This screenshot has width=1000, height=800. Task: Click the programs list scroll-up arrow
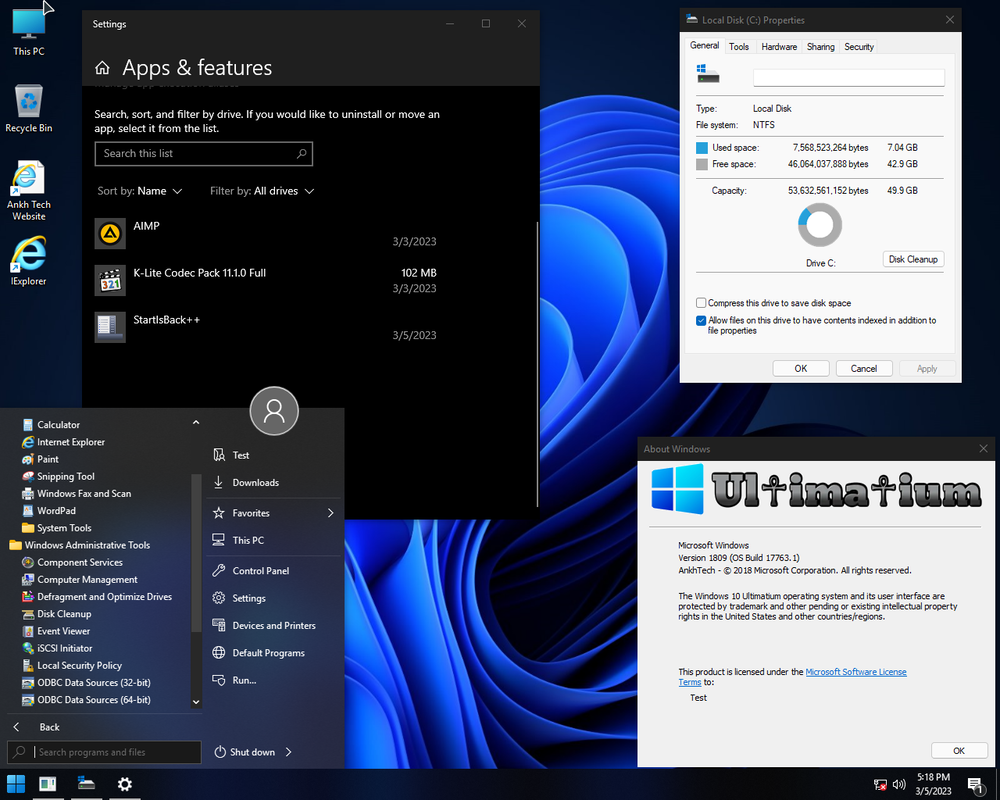pos(196,422)
